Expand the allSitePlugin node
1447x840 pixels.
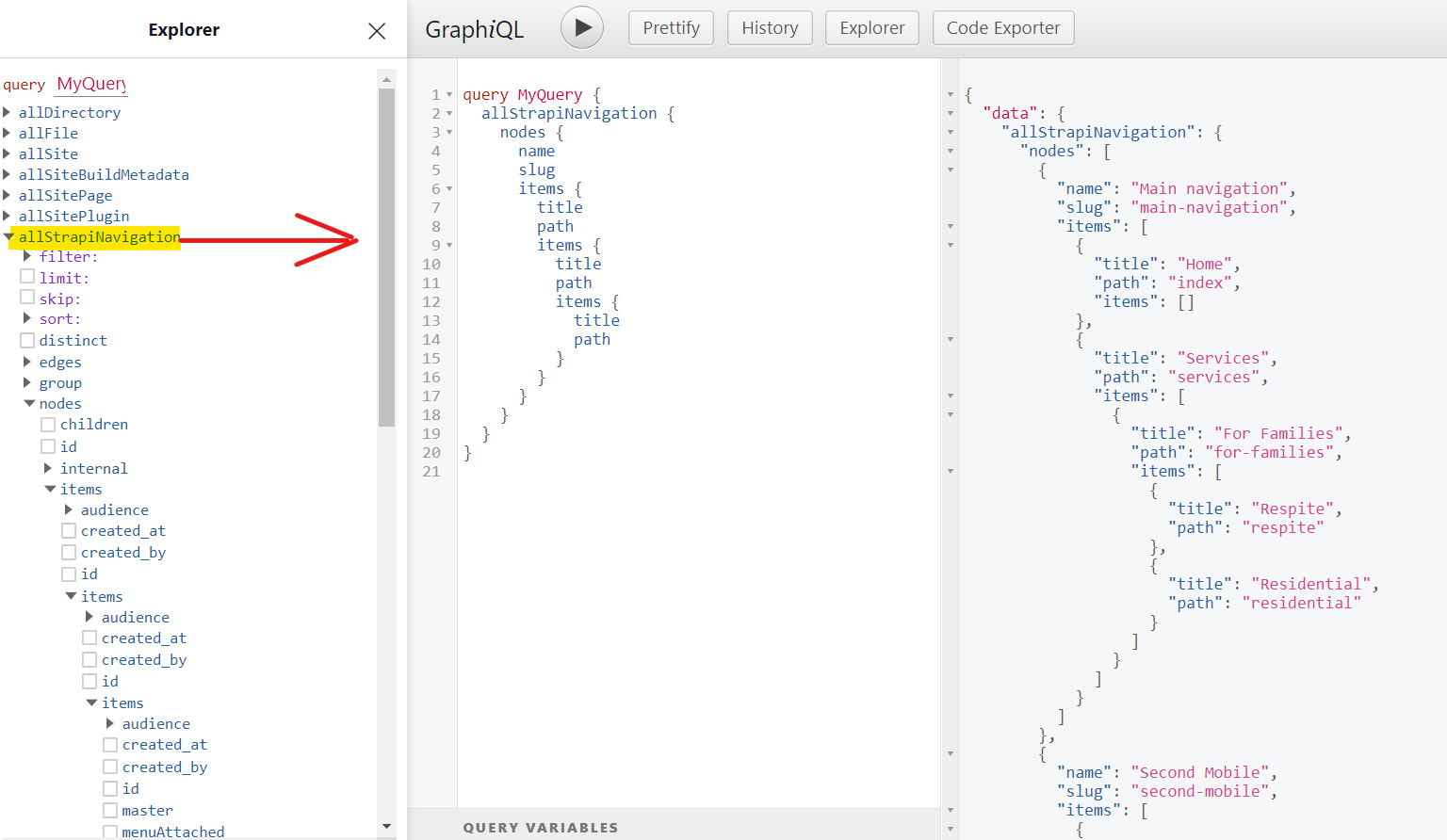click(8, 216)
